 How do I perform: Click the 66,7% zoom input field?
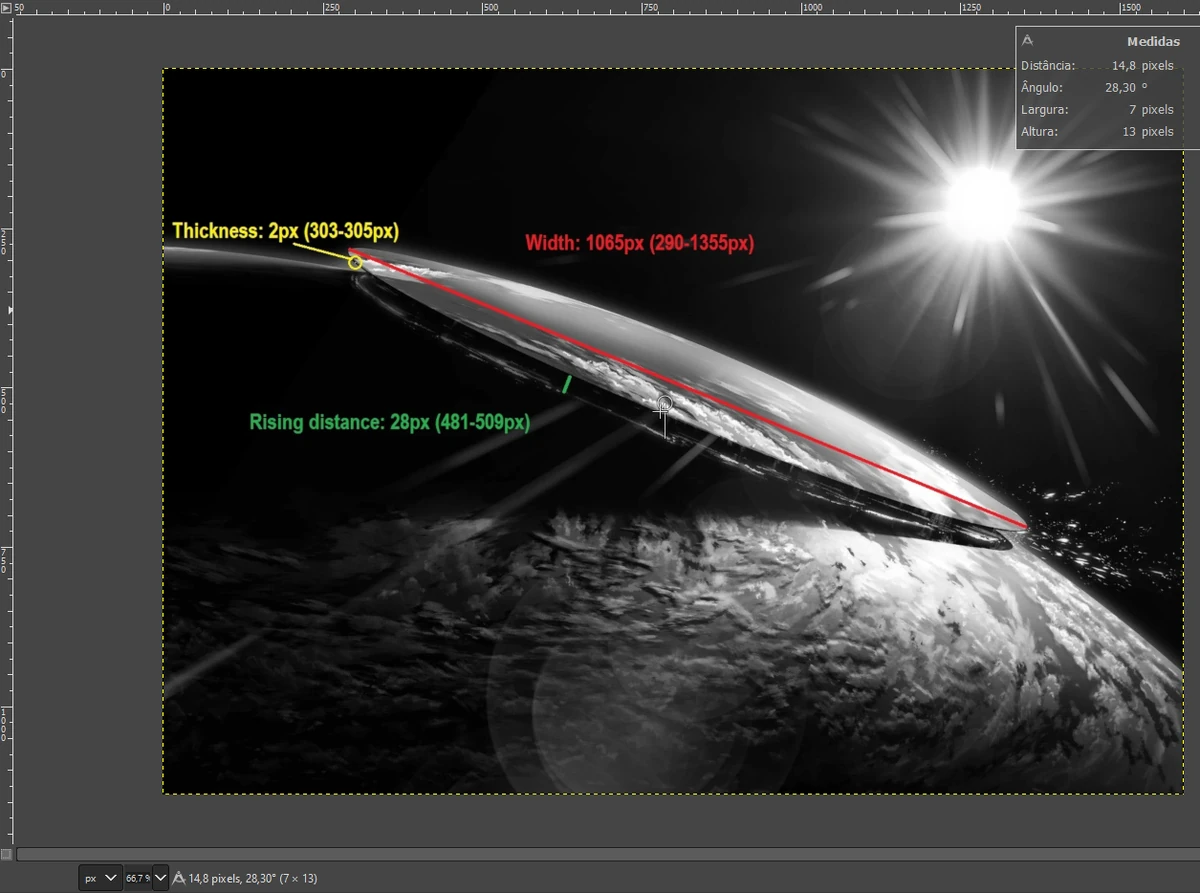[x=137, y=878]
